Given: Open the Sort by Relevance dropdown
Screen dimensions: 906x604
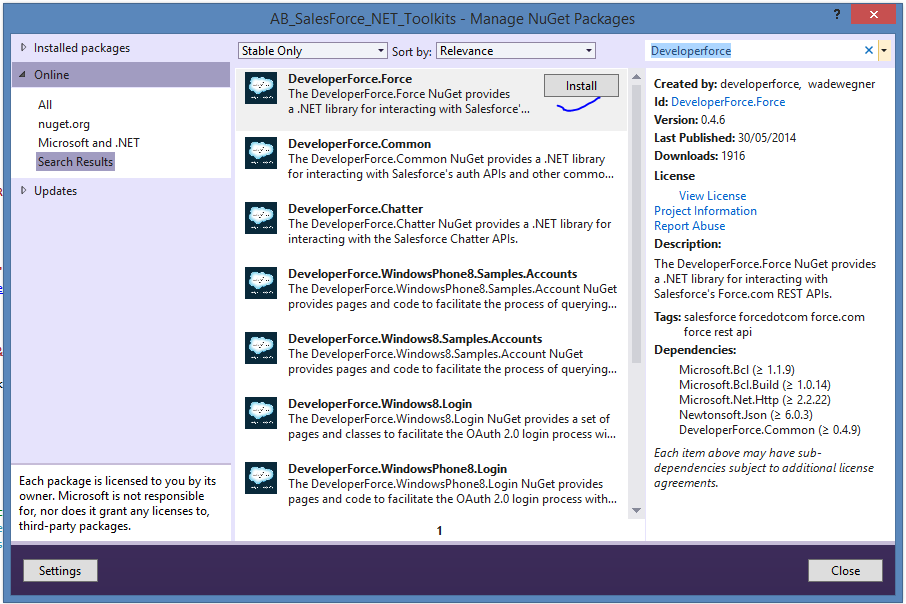Looking at the screenshot, I should click(x=515, y=51).
